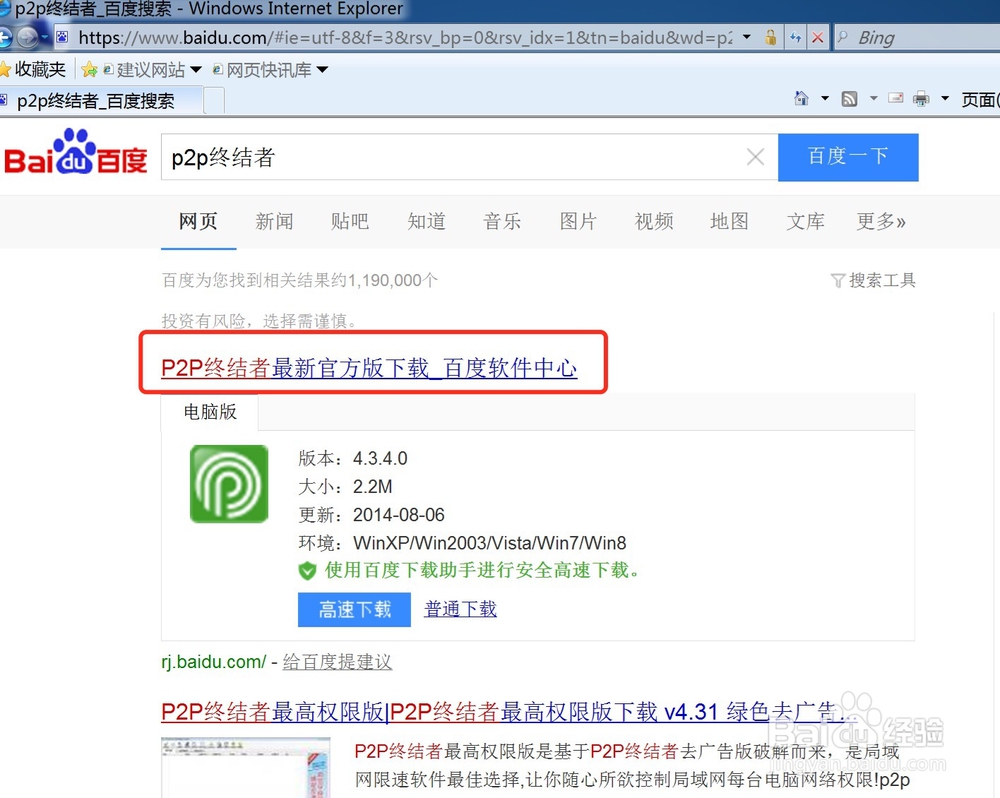Expand the Home icon dropdown arrow

(x=825, y=98)
